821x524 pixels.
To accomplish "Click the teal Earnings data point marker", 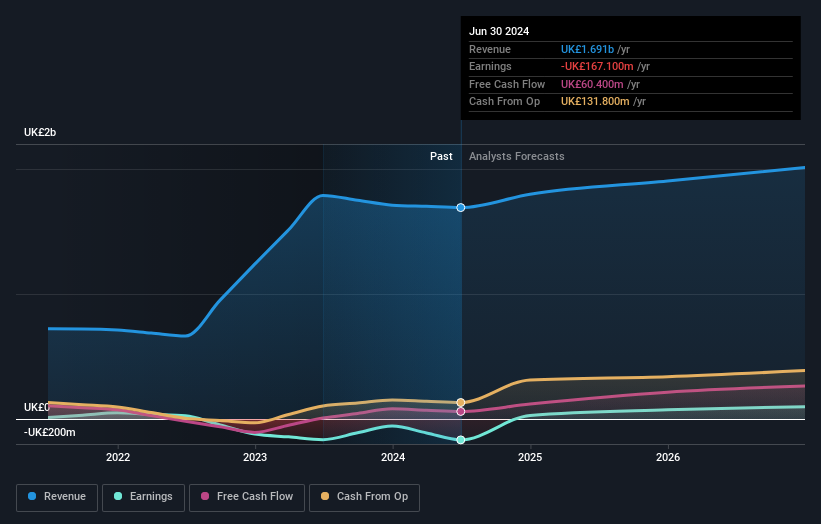I will tap(461, 440).
